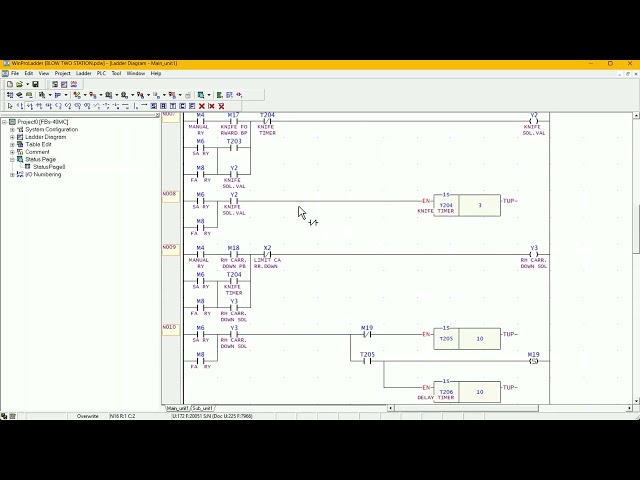Click the Table Edit tree icon
Image resolution: width=640 pixels, height=480 pixels.
[x=20, y=144]
